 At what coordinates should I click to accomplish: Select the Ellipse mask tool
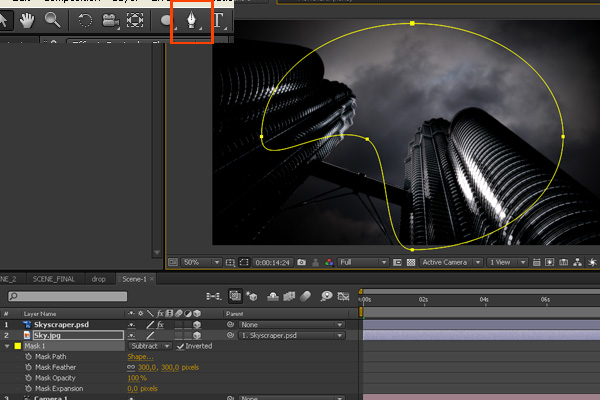tap(166, 20)
